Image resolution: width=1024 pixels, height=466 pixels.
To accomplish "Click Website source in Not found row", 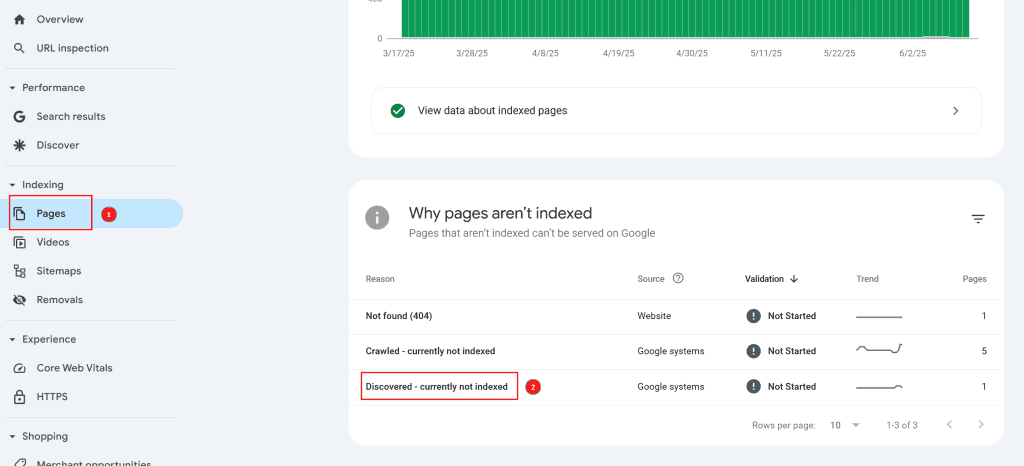I will pos(654,316).
